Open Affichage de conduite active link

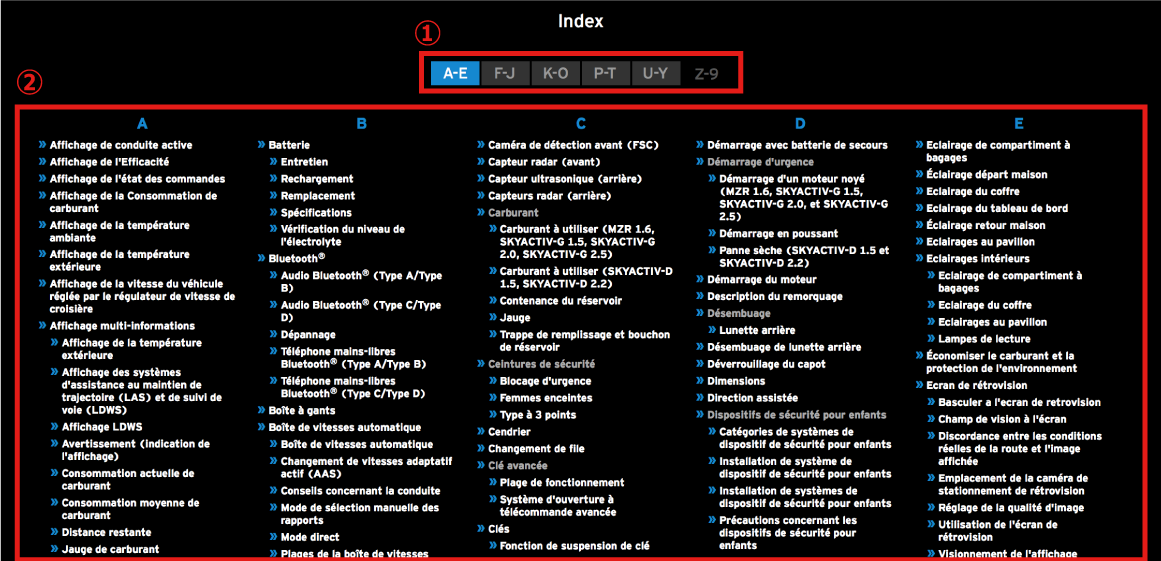click(121, 145)
